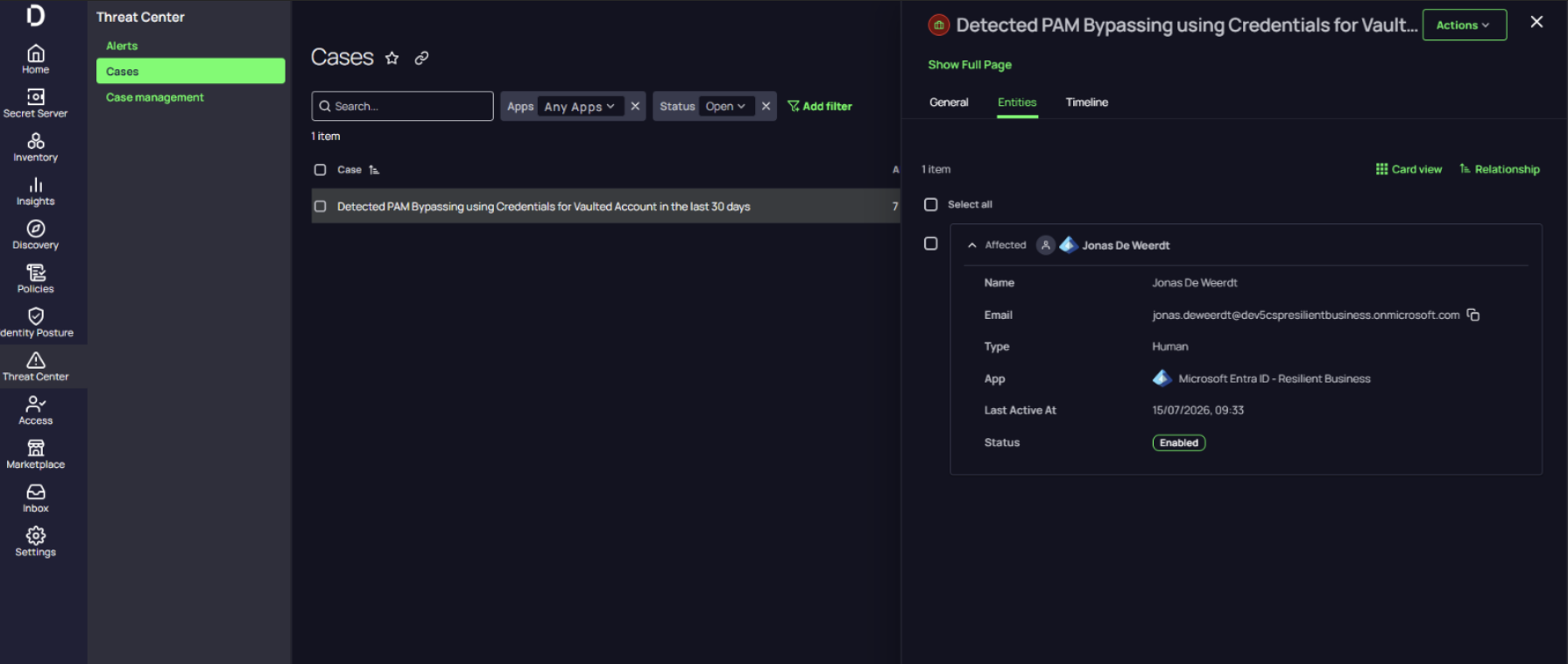Open Discovery in the sidebar

[35, 234]
